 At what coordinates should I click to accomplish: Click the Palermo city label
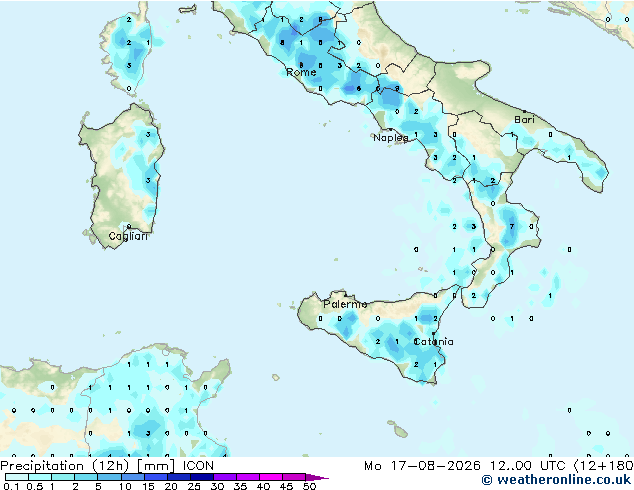pyautogui.click(x=345, y=304)
